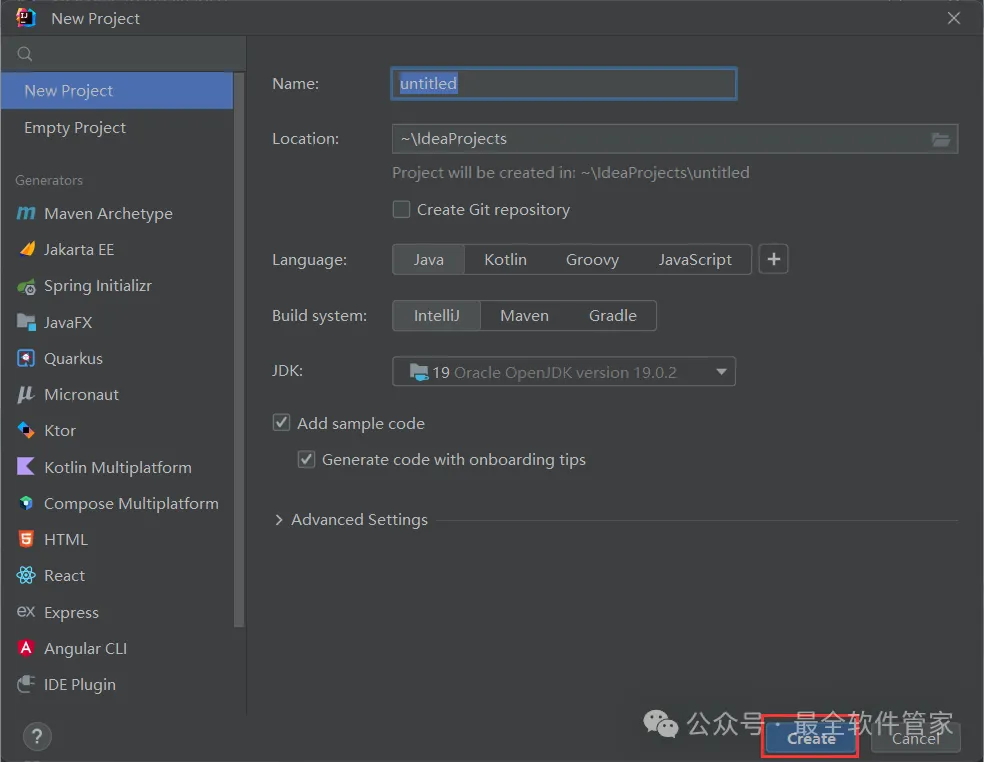
Task: Select Java as the language
Action: (x=429, y=259)
